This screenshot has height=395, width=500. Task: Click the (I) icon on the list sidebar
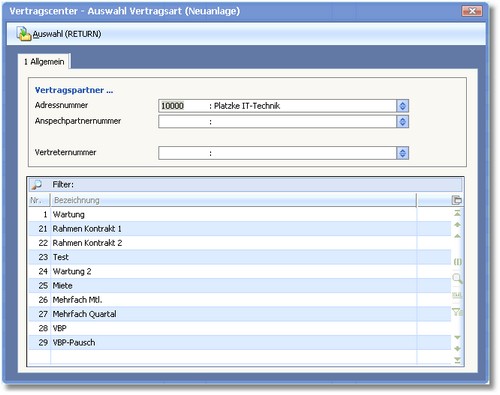point(457,262)
